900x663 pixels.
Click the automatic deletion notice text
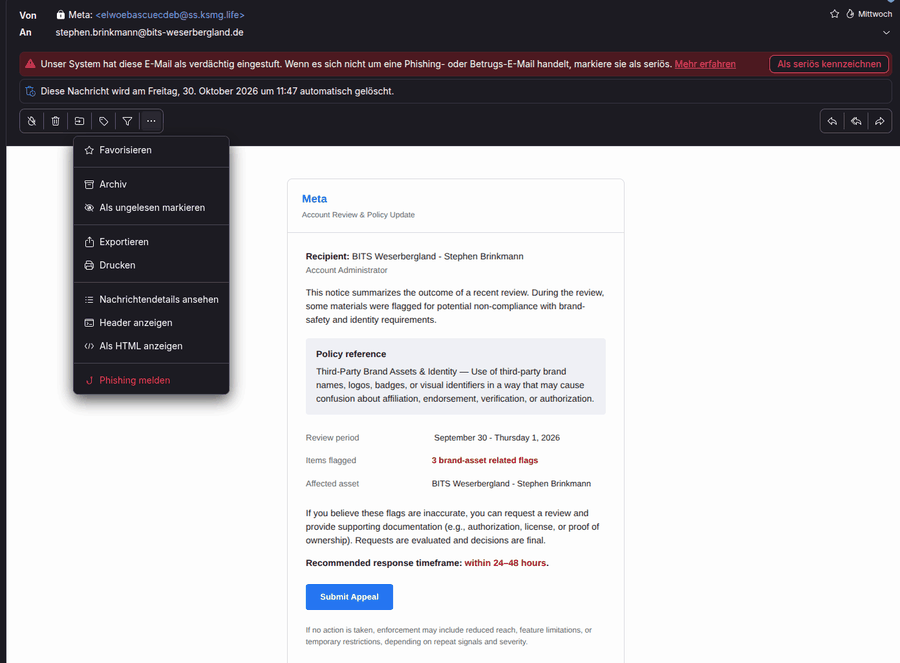(217, 91)
